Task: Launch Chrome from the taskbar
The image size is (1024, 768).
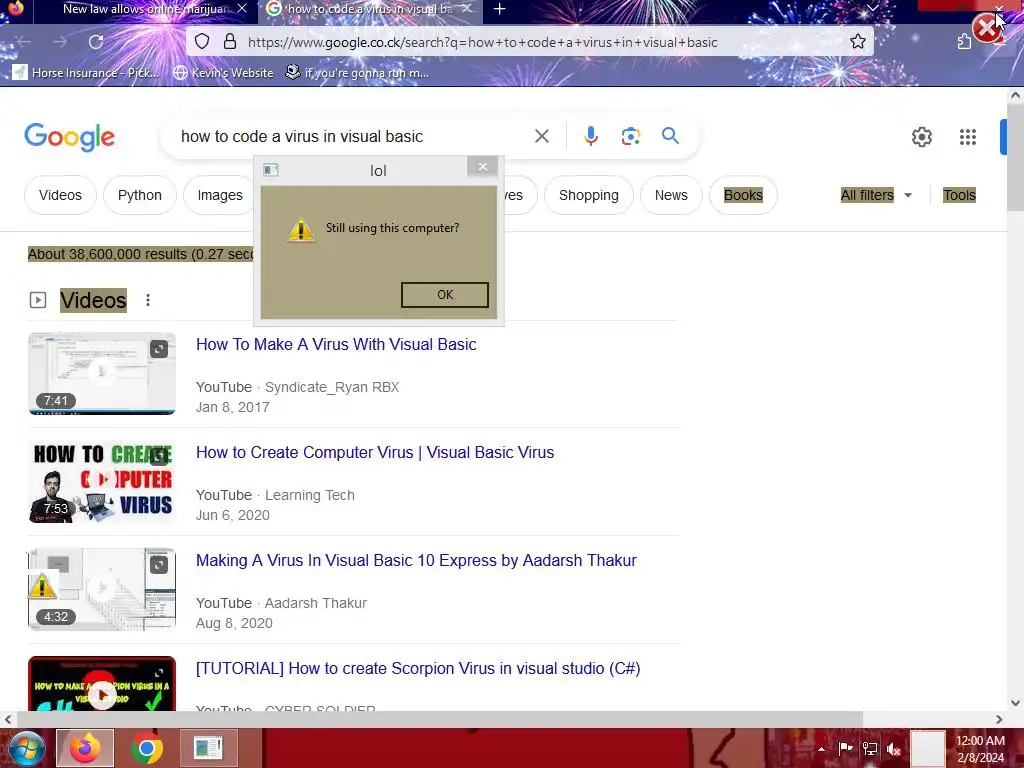Action: click(x=146, y=748)
